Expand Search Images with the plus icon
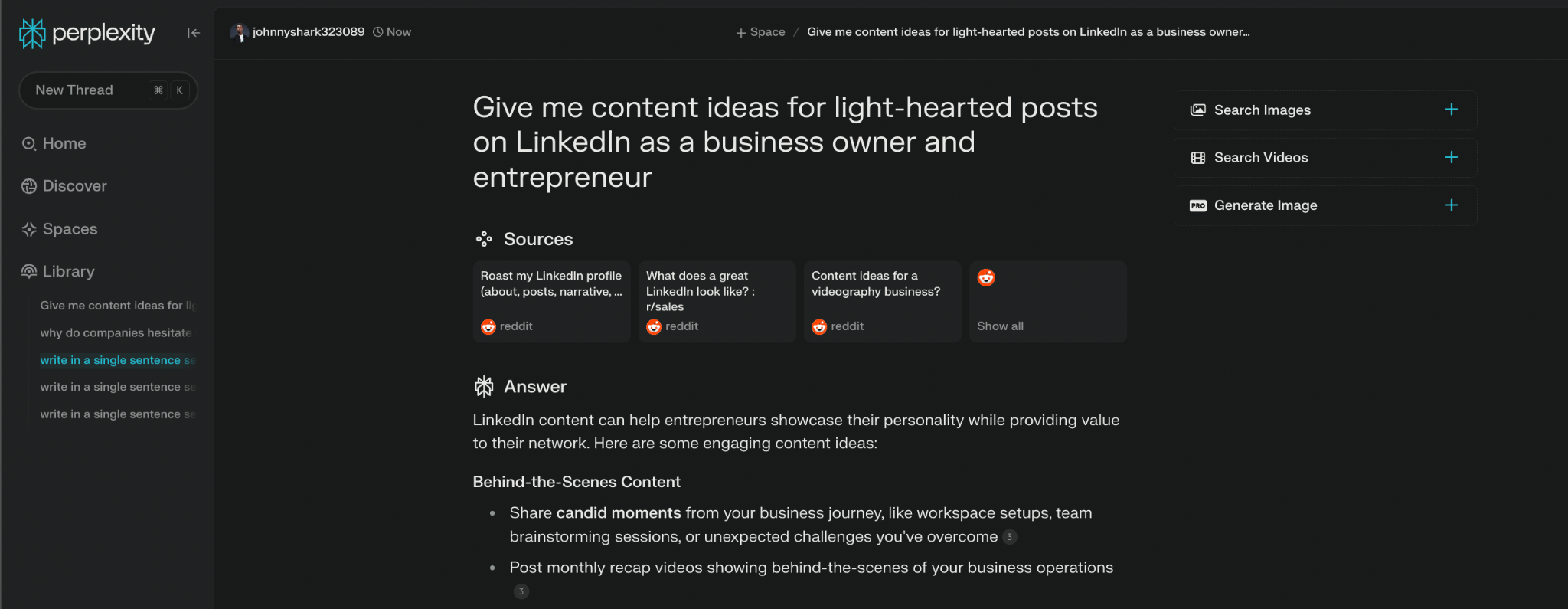 1451,110
